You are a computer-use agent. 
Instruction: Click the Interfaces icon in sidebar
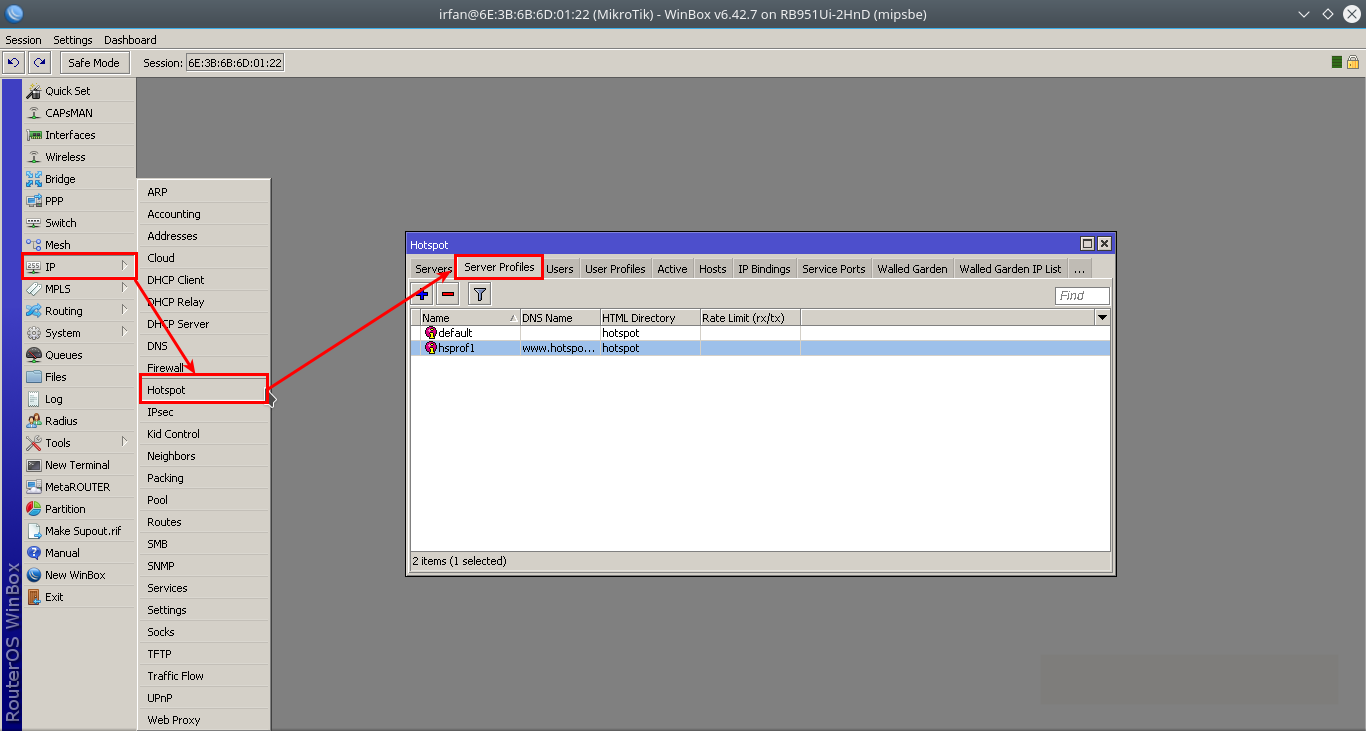pyautogui.click(x=34, y=135)
